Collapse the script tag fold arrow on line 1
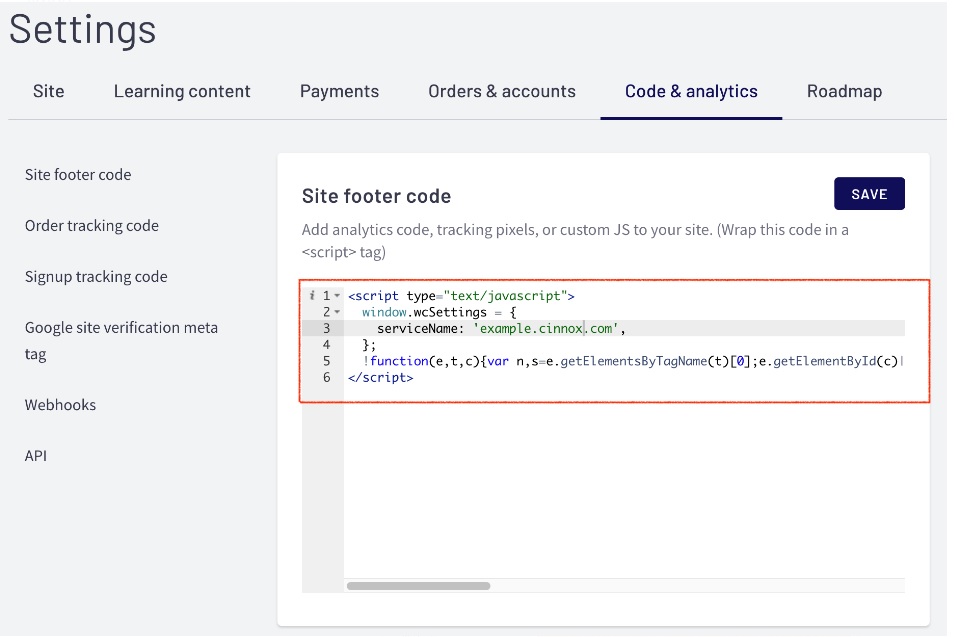 337,296
